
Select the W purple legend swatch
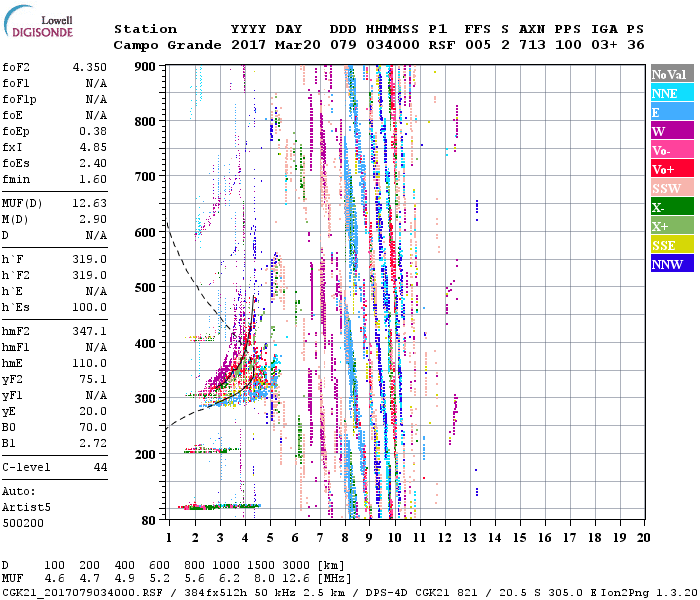pos(672,131)
